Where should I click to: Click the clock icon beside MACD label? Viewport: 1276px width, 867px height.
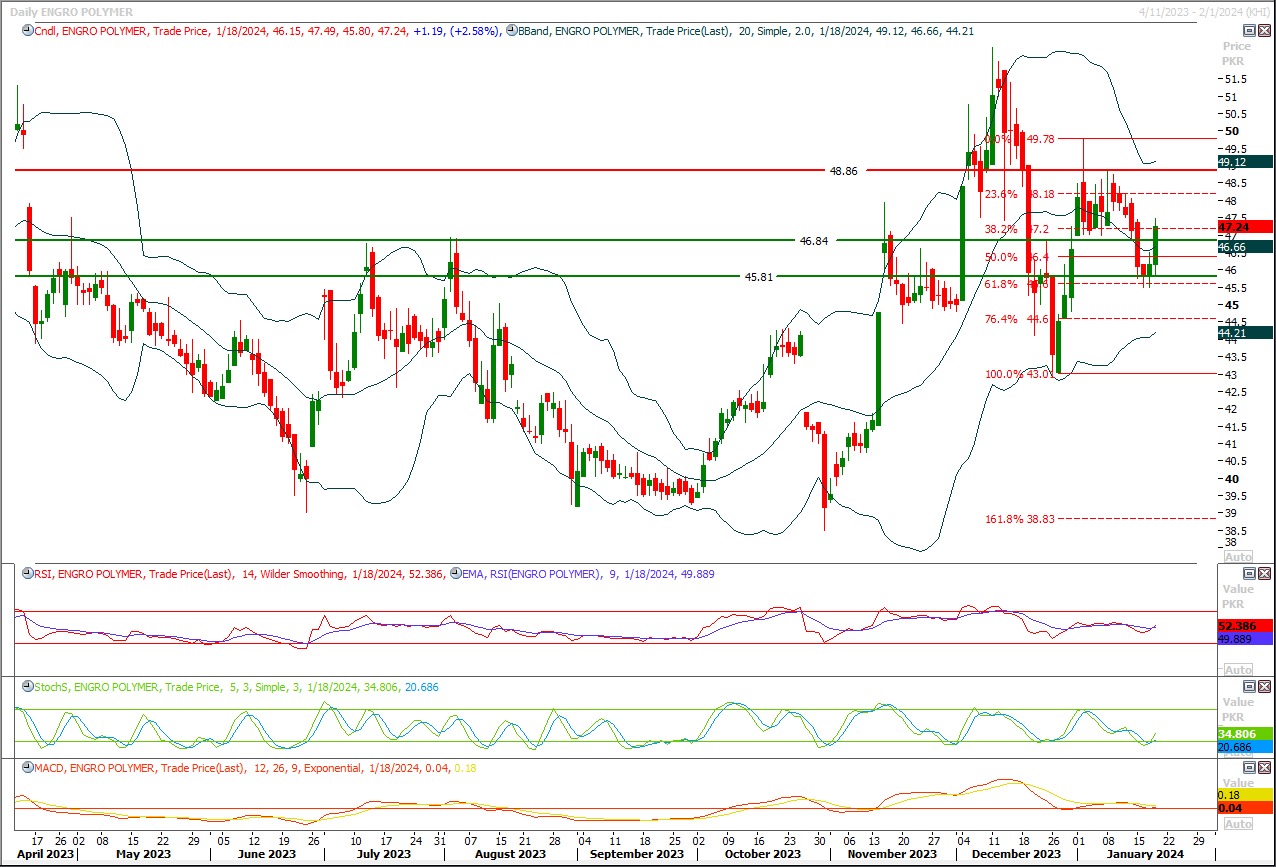click(x=27, y=768)
